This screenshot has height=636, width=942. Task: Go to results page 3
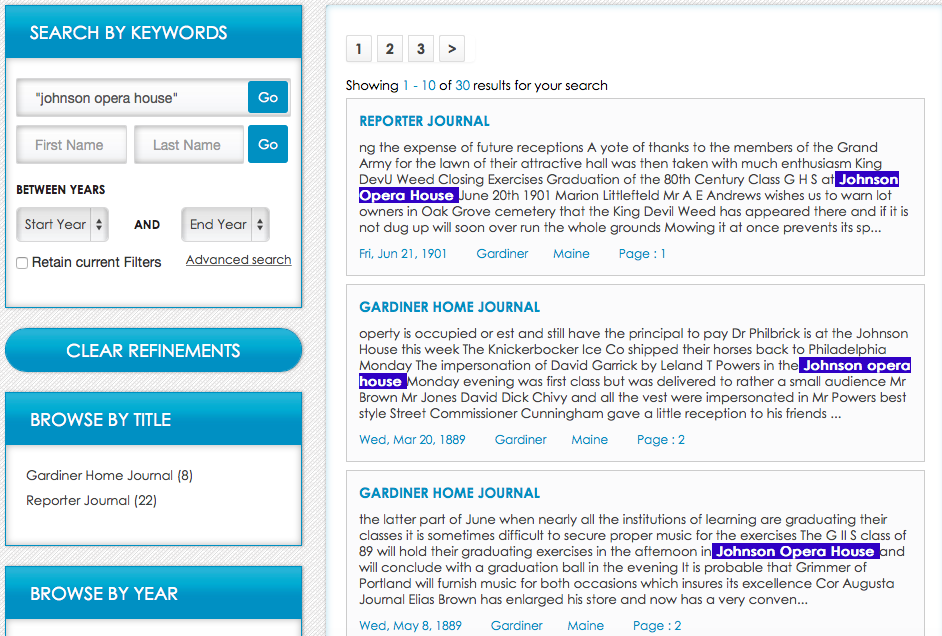pos(421,49)
